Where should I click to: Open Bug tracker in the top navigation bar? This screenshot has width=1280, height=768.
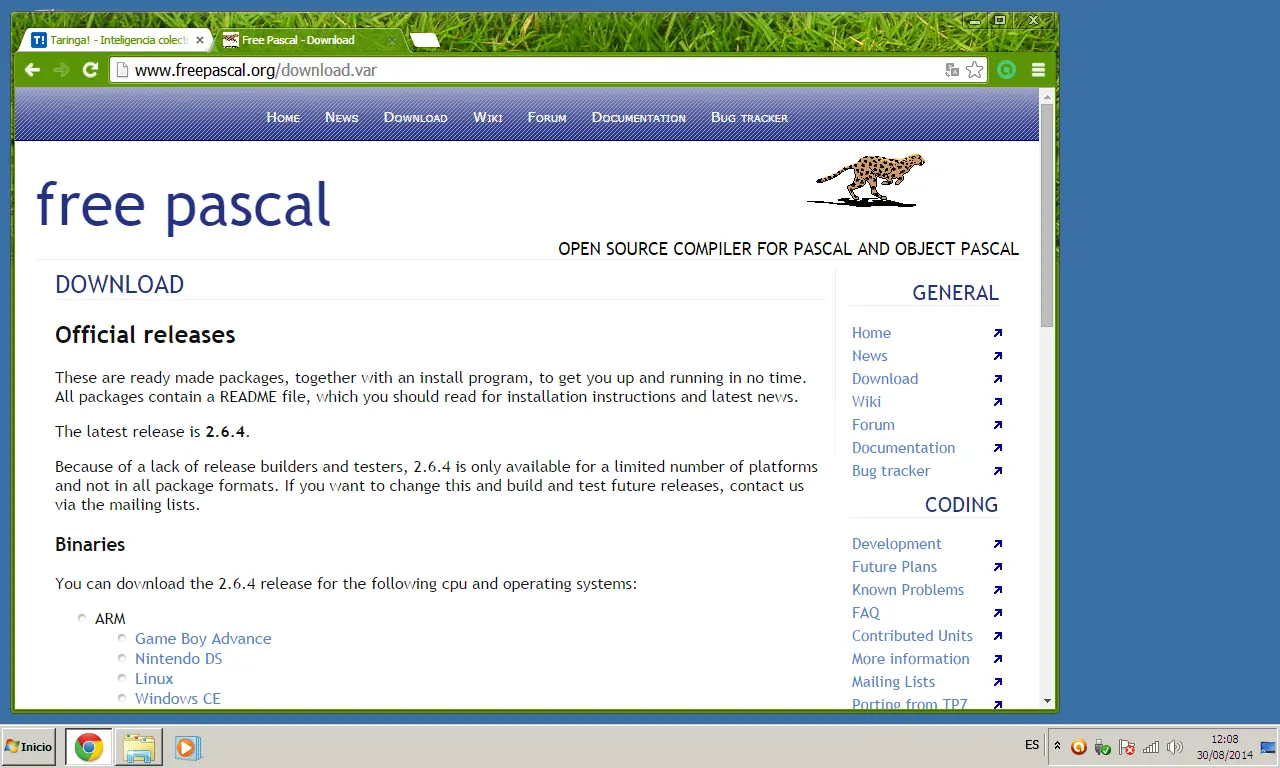coord(749,117)
